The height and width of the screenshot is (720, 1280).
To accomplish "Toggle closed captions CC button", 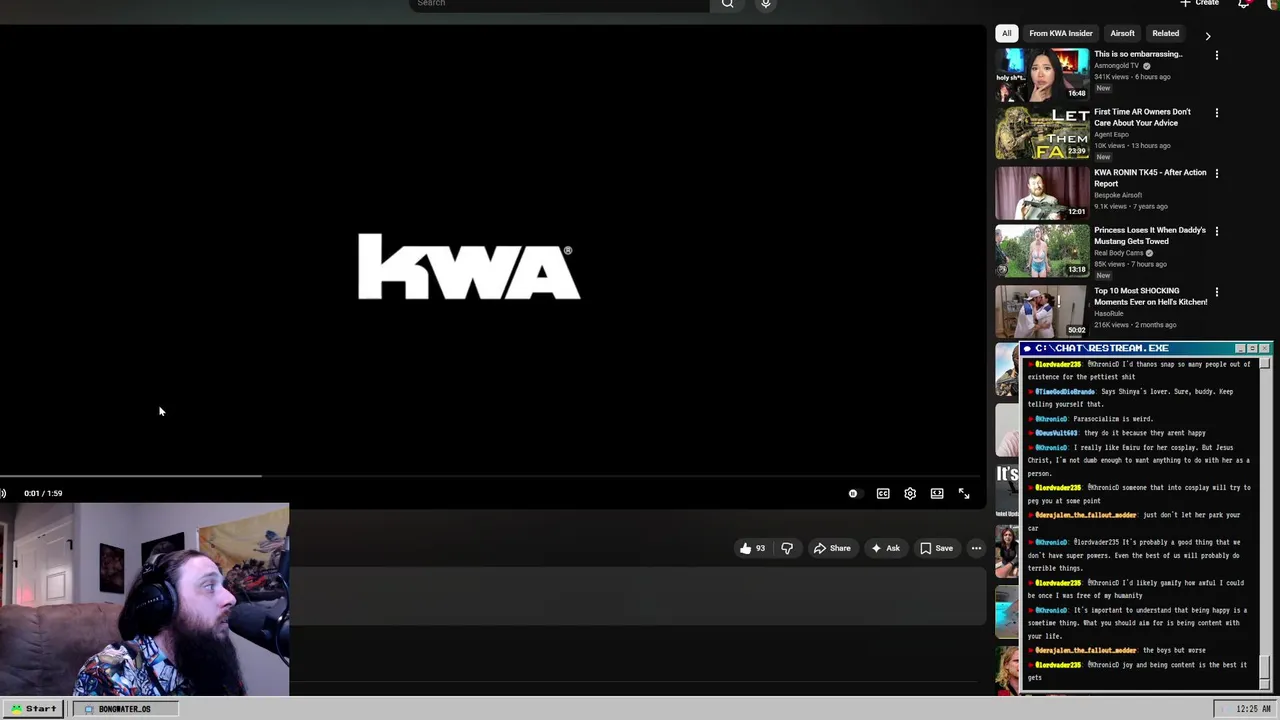I will pos(883,493).
